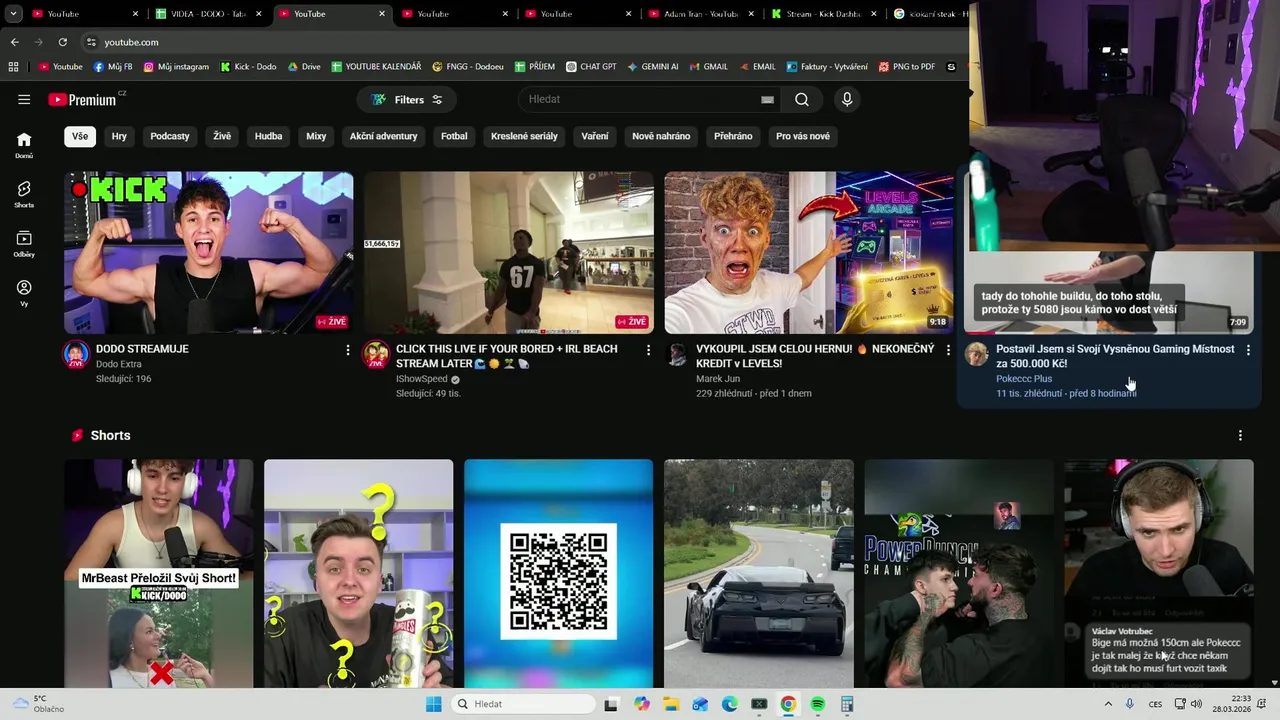
Task: Select the Vše filter chip
Action: point(80,136)
